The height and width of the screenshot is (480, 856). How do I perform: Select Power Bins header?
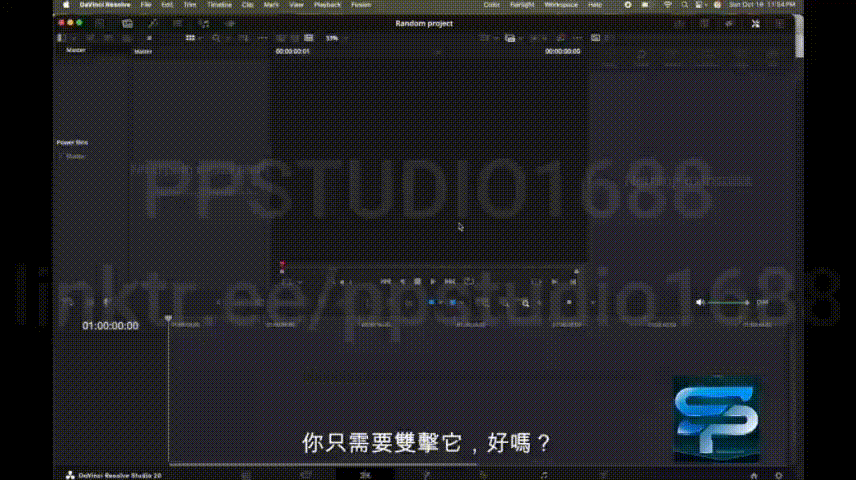pos(72,143)
